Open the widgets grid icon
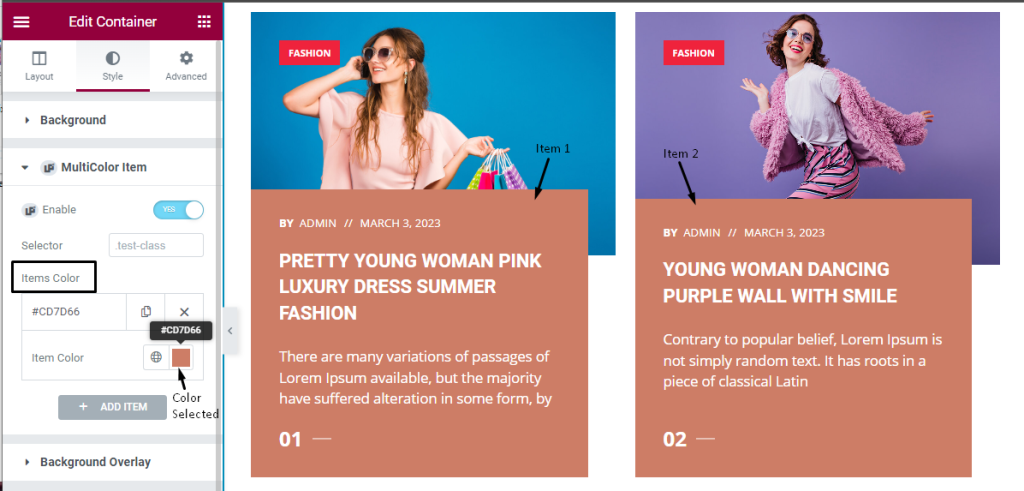 click(x=204, y=22)
